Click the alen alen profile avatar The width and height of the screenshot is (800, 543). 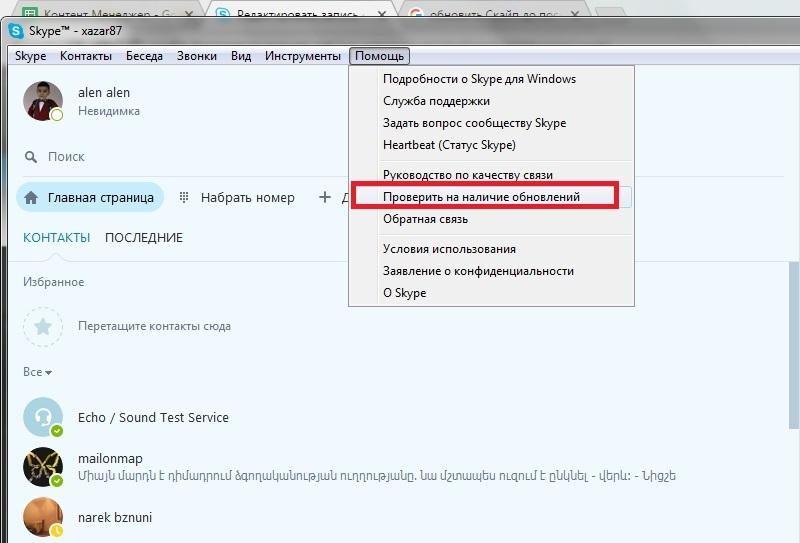tap(43, 101)
